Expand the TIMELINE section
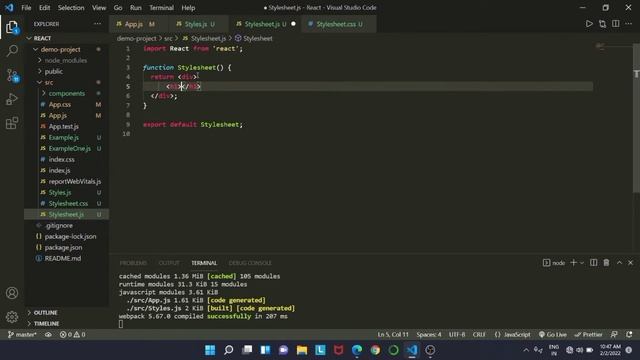The image size is (640, 360). (67, 324)
